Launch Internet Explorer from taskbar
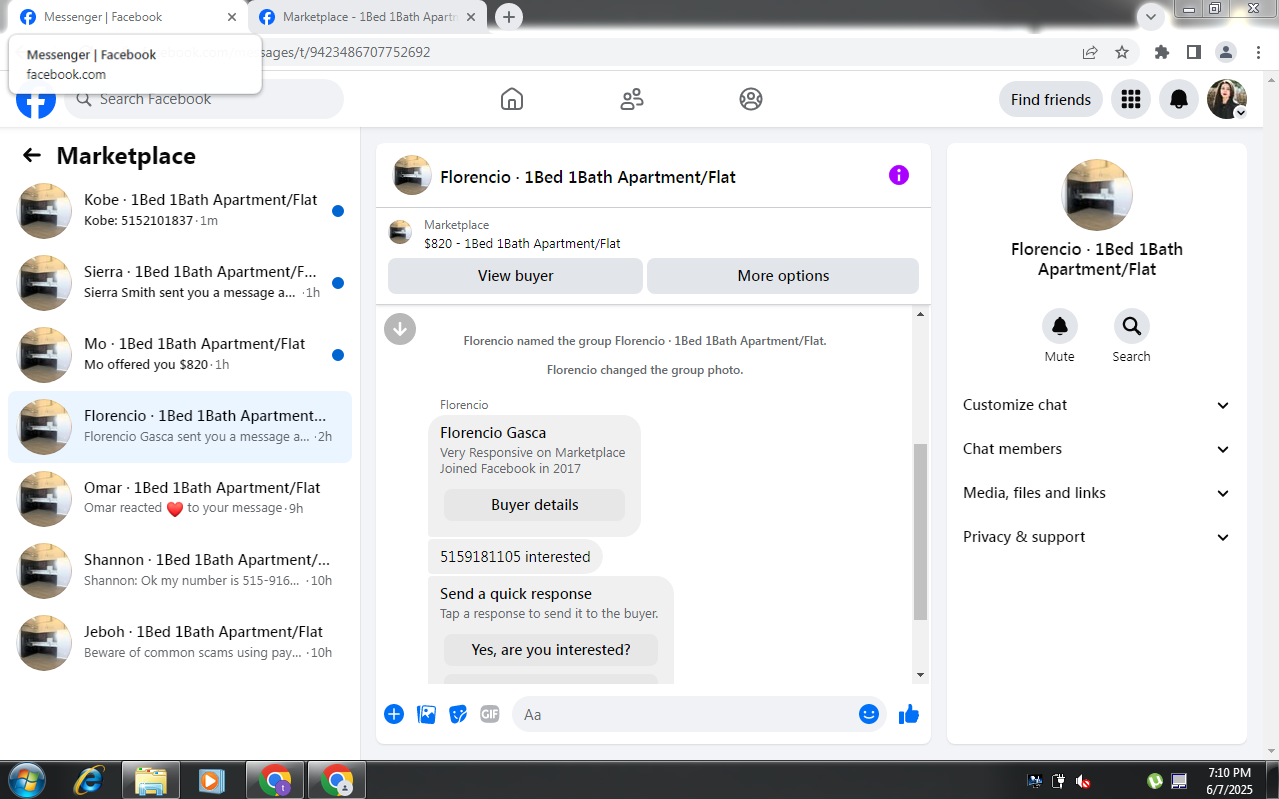Screen dimensions: 1279x799 (x=88, y=780)
